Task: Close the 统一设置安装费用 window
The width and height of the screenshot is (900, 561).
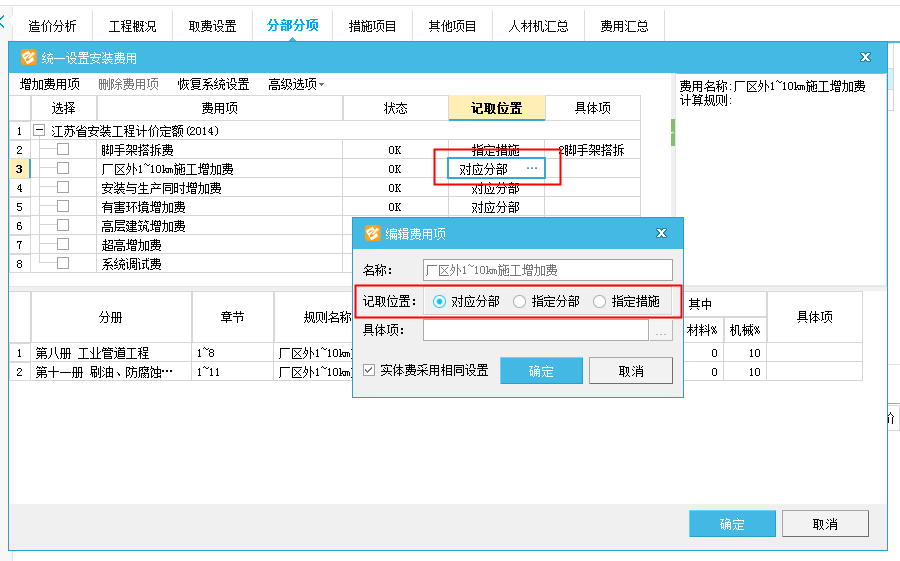Action: pyautogui.click(x=865, y=58)
